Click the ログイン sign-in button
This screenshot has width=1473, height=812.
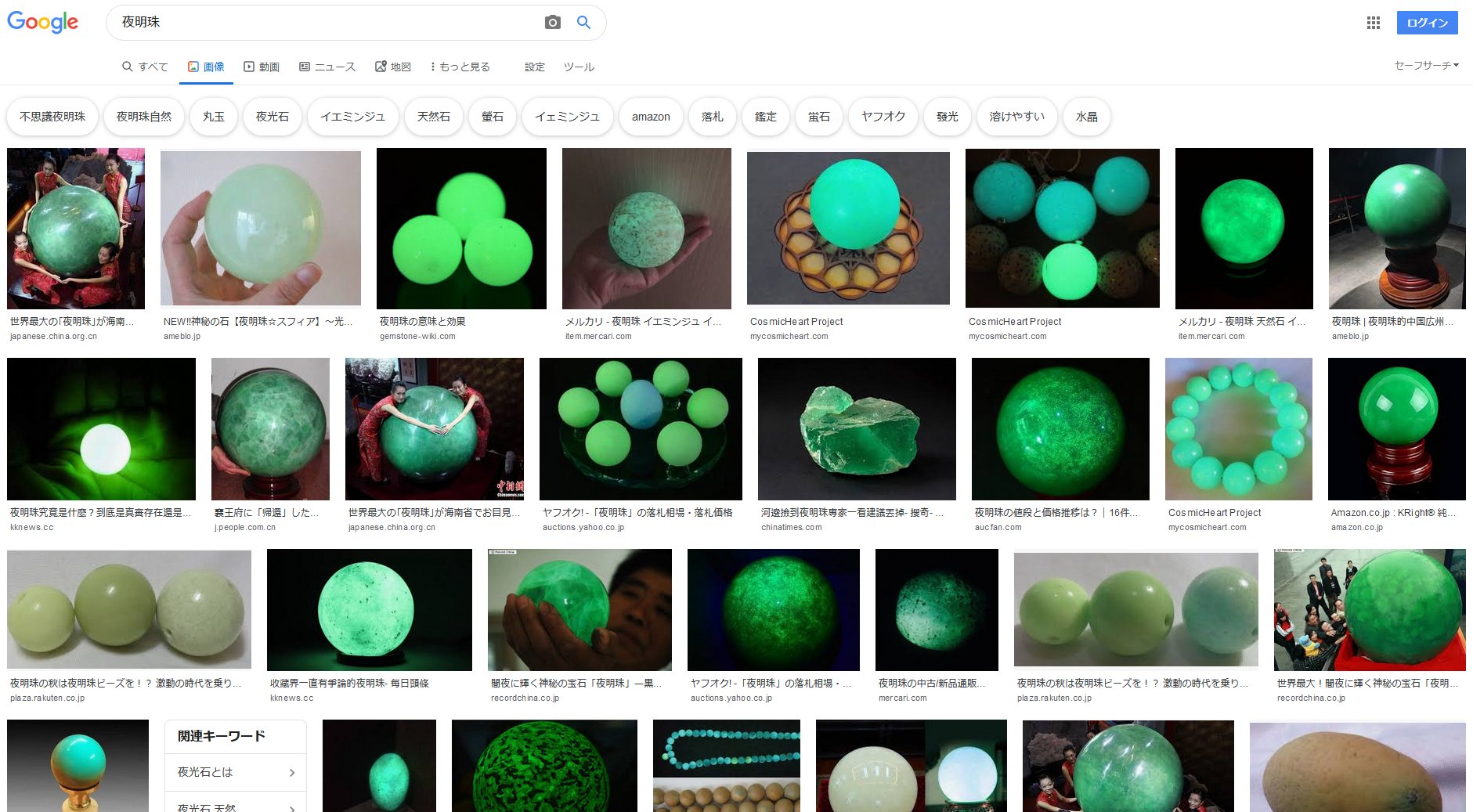(1427, 23)
